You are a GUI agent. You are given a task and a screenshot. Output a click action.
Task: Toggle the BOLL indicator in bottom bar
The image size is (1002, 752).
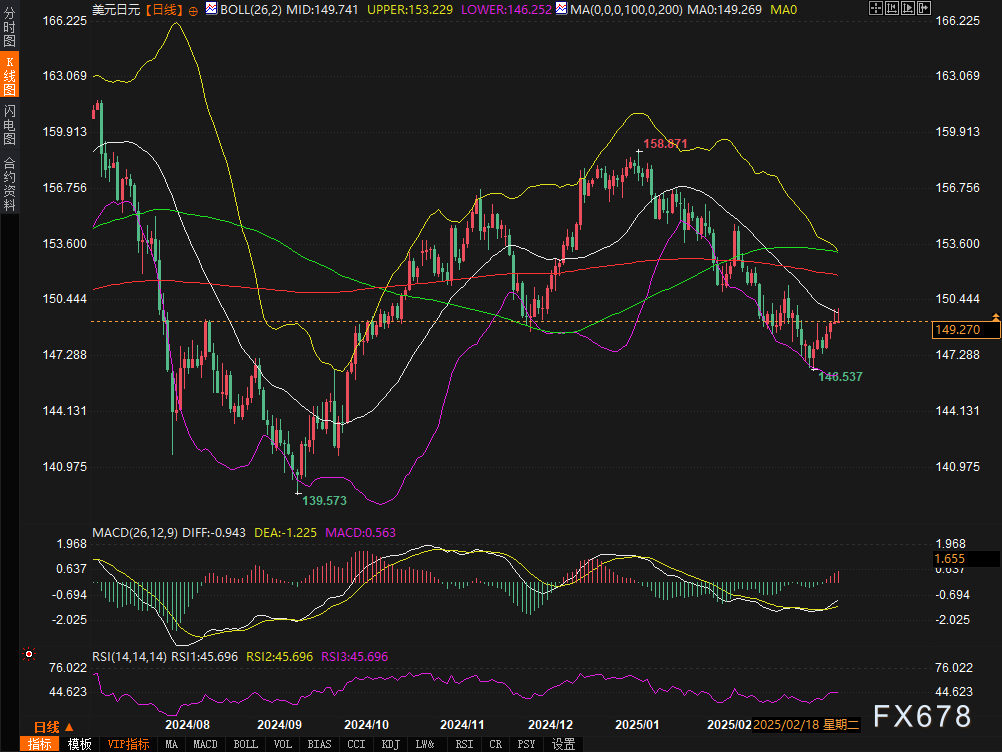click(x=245, y=744)
